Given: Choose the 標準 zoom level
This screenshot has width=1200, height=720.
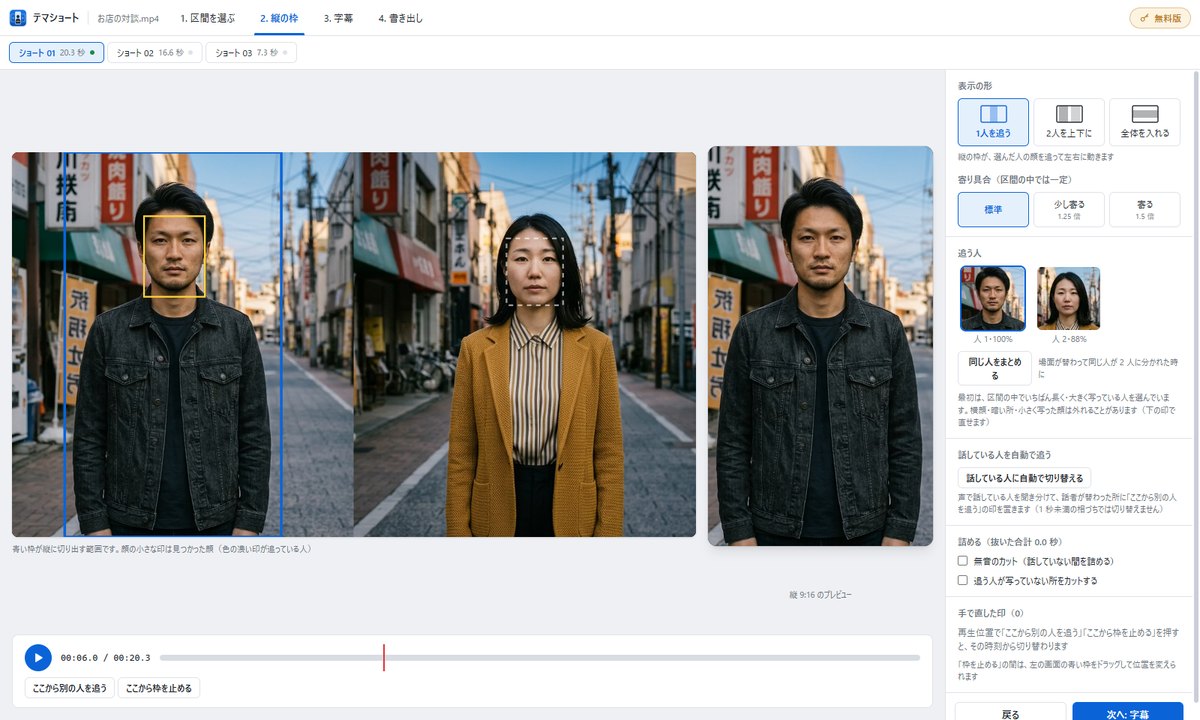Looking at the screenshot, I should 993,210.
